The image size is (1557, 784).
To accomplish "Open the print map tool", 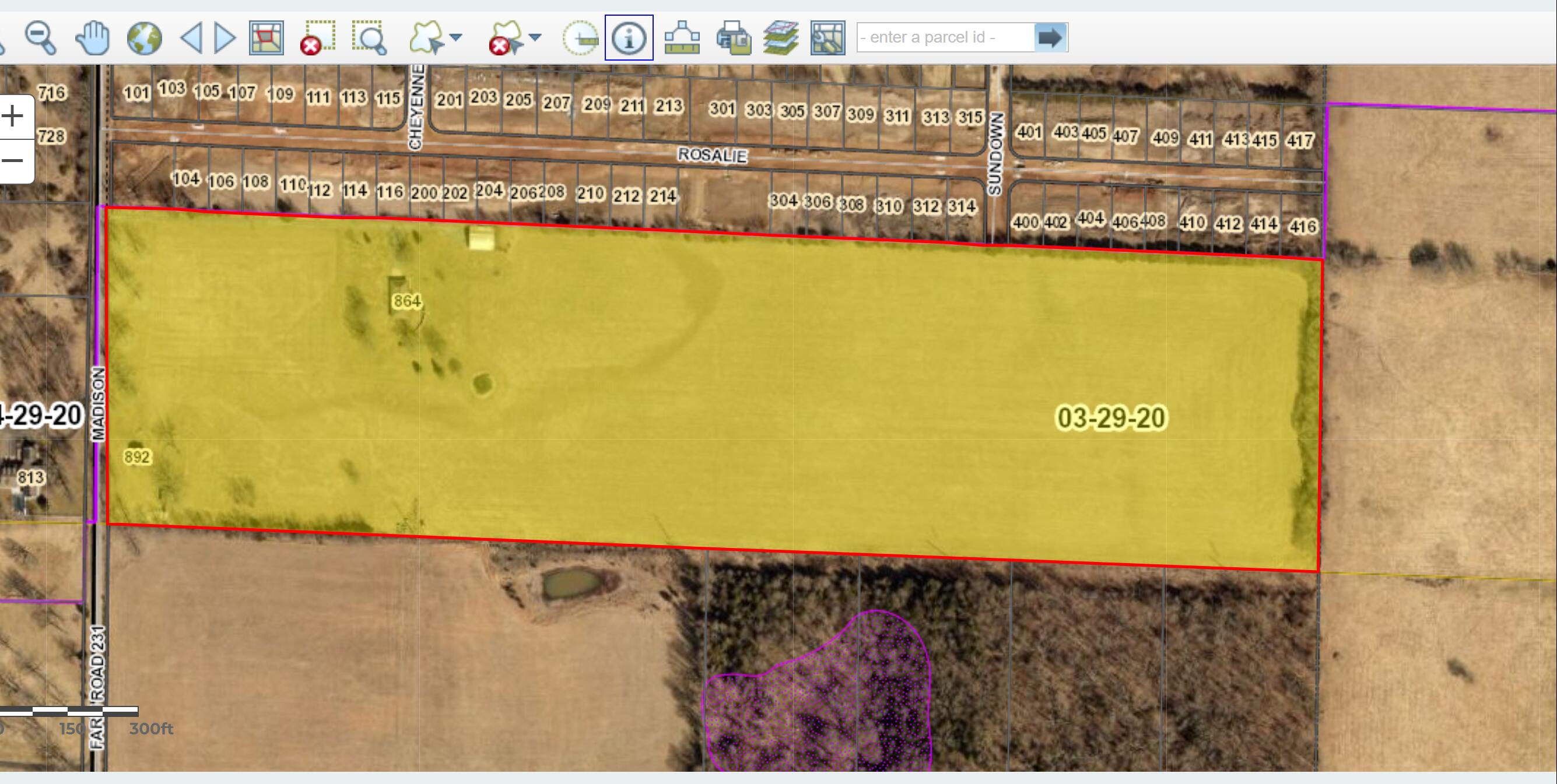I will pos(734,38).
